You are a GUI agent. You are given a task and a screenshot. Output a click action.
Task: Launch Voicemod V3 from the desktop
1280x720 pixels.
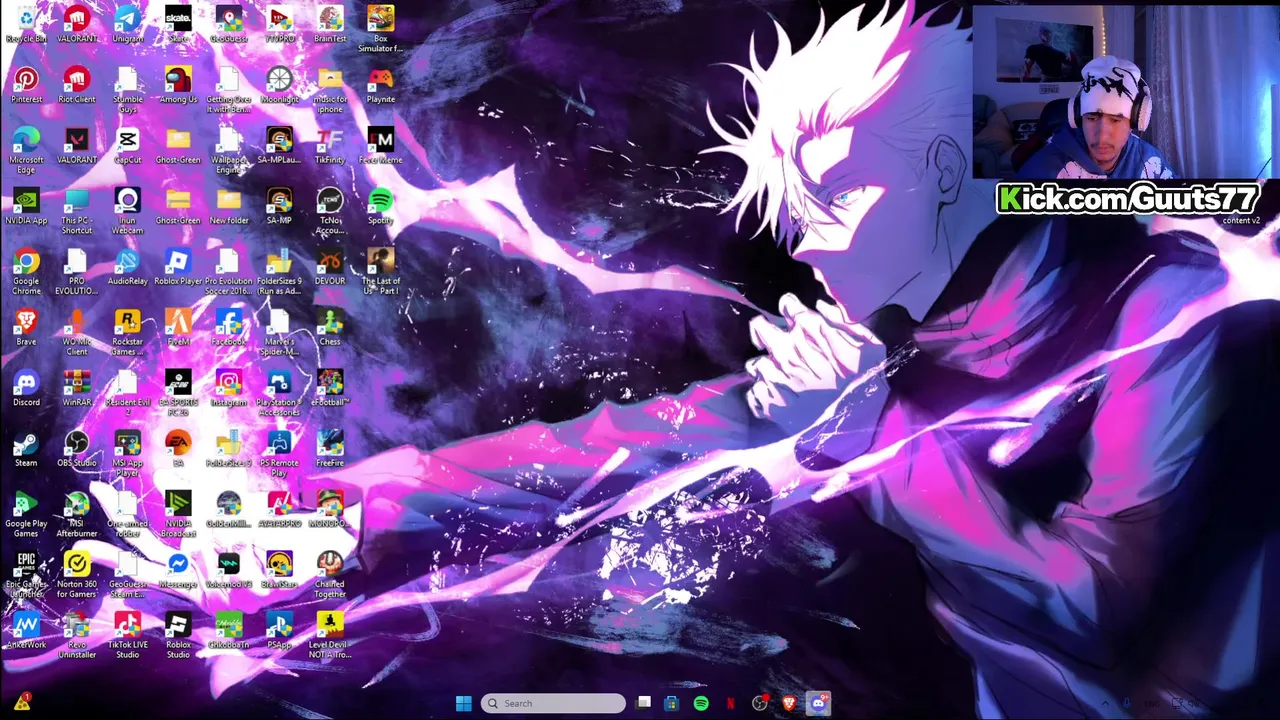point(228,571)
